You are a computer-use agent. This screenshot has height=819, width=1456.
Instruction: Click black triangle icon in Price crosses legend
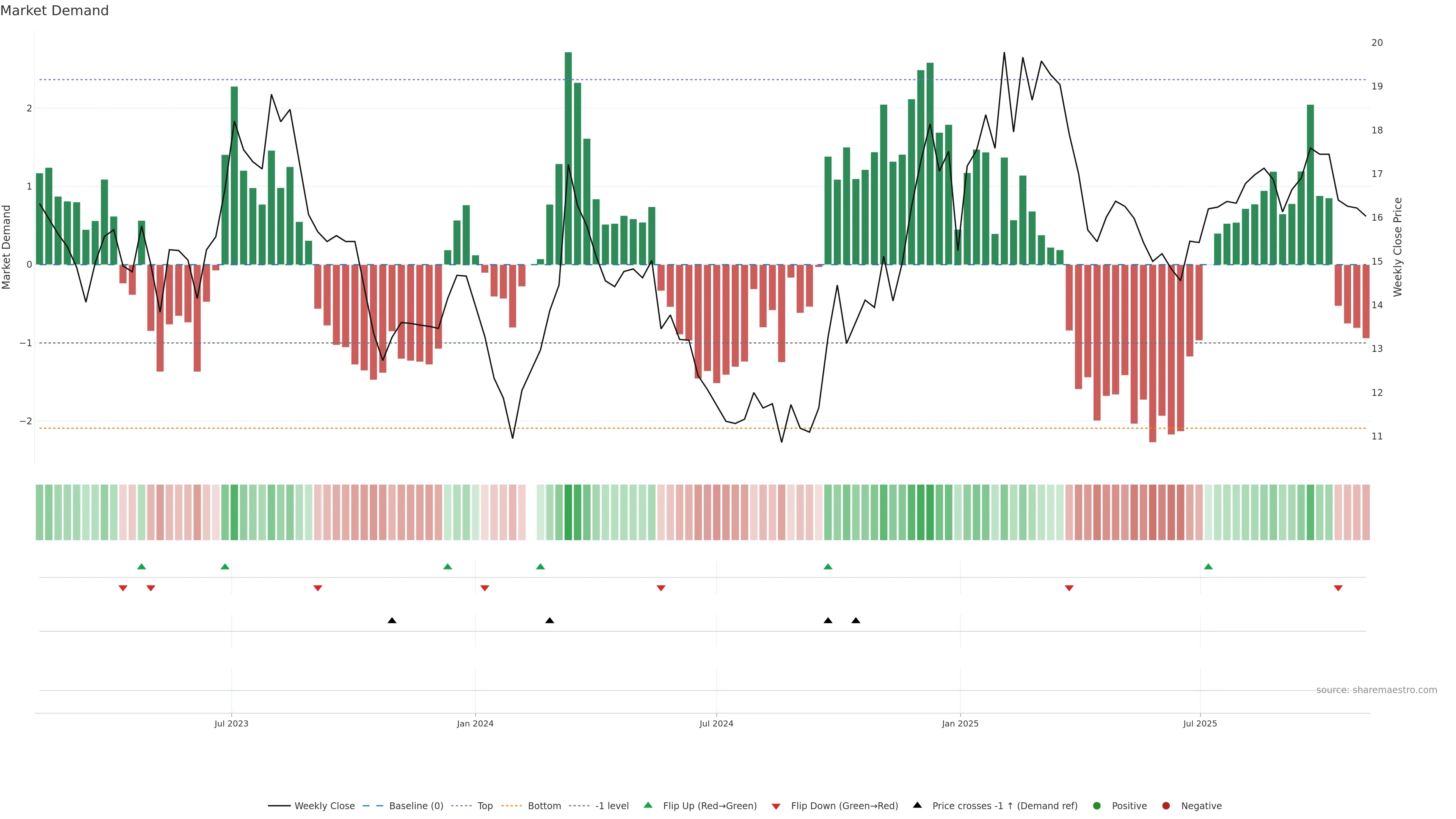coord(917,805)
